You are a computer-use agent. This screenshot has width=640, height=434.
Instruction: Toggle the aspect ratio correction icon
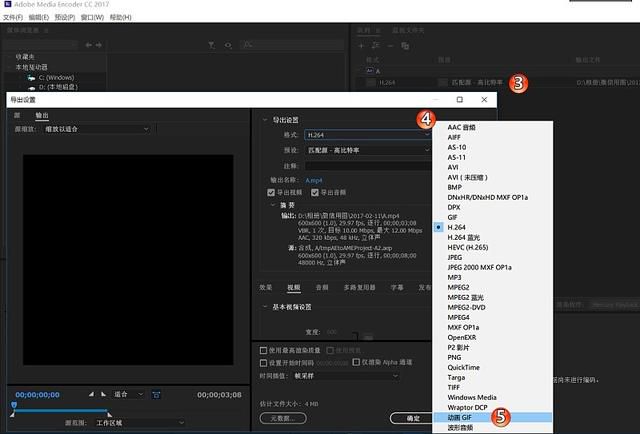tap(156, 394)
